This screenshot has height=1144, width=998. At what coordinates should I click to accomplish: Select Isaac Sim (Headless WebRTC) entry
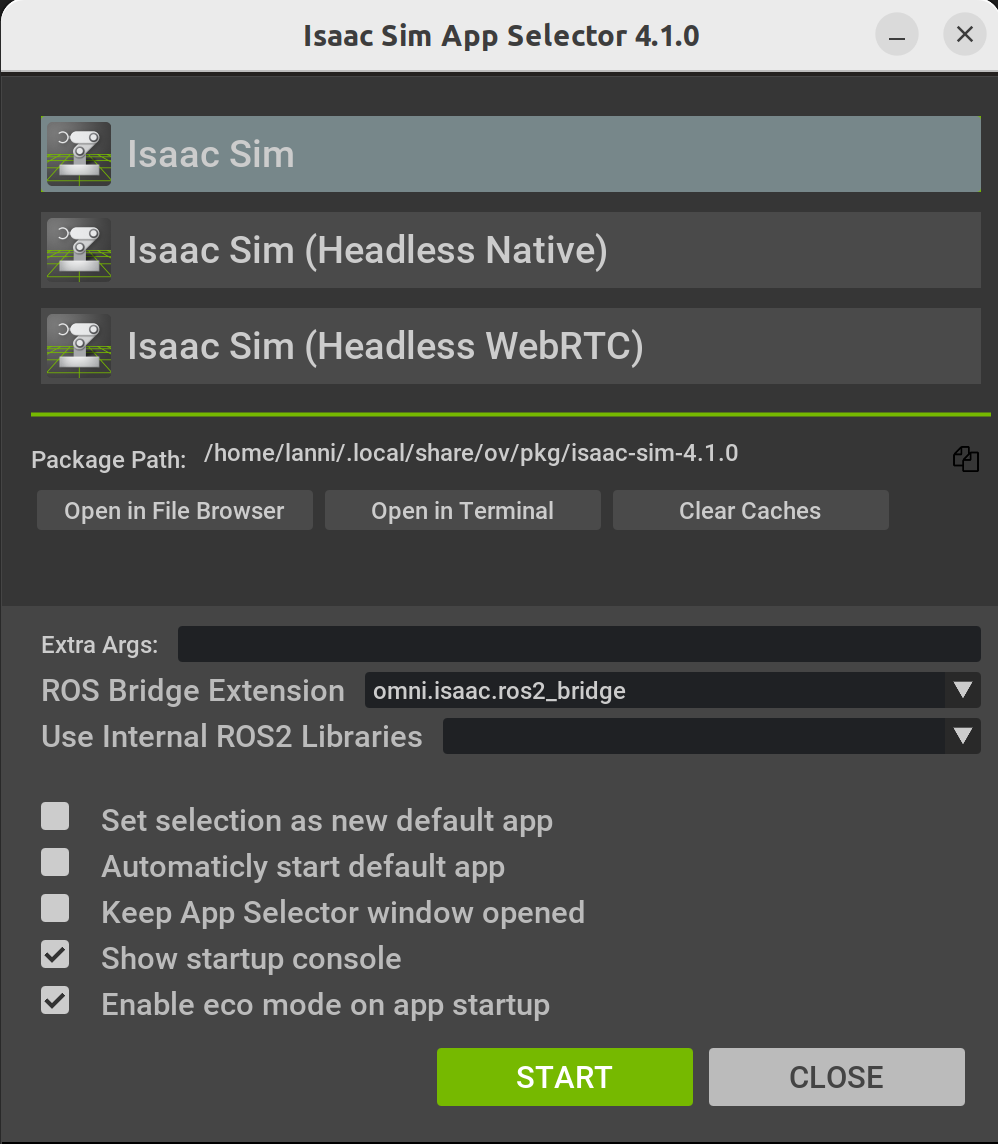tap(511, 346)
